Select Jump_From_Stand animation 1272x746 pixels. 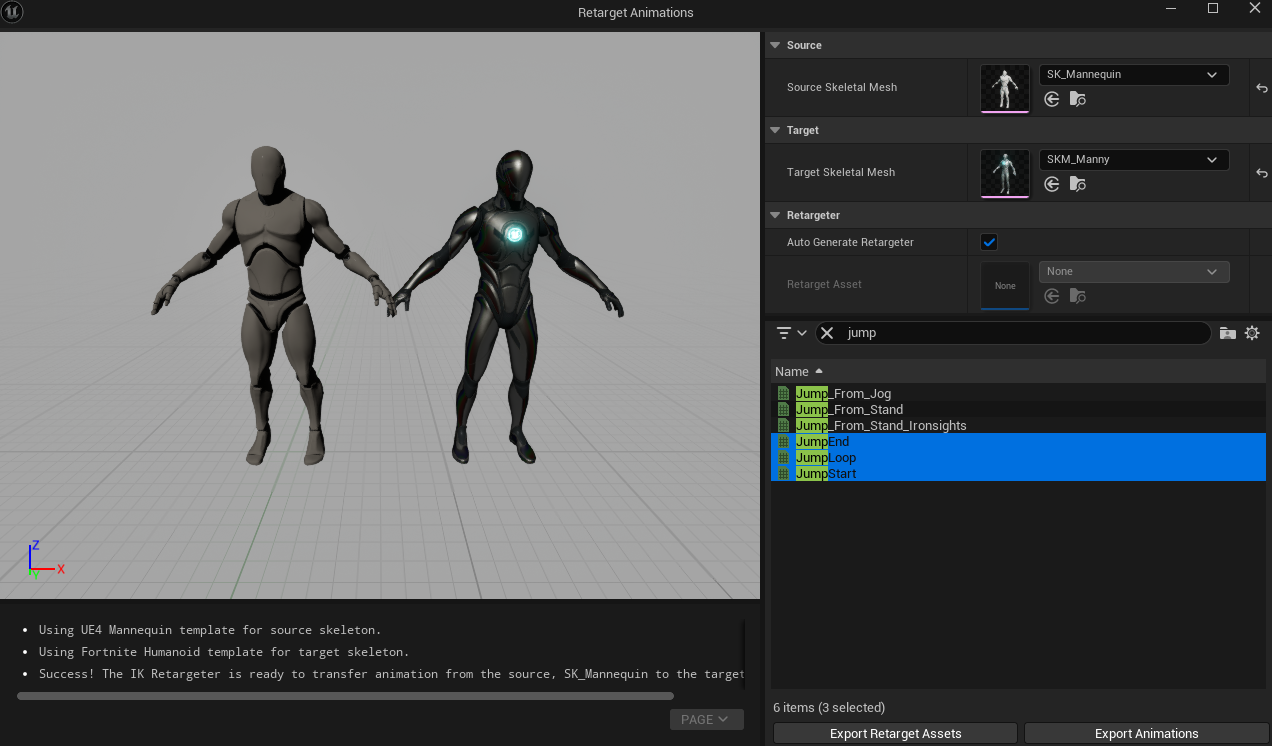(1018, 410)
